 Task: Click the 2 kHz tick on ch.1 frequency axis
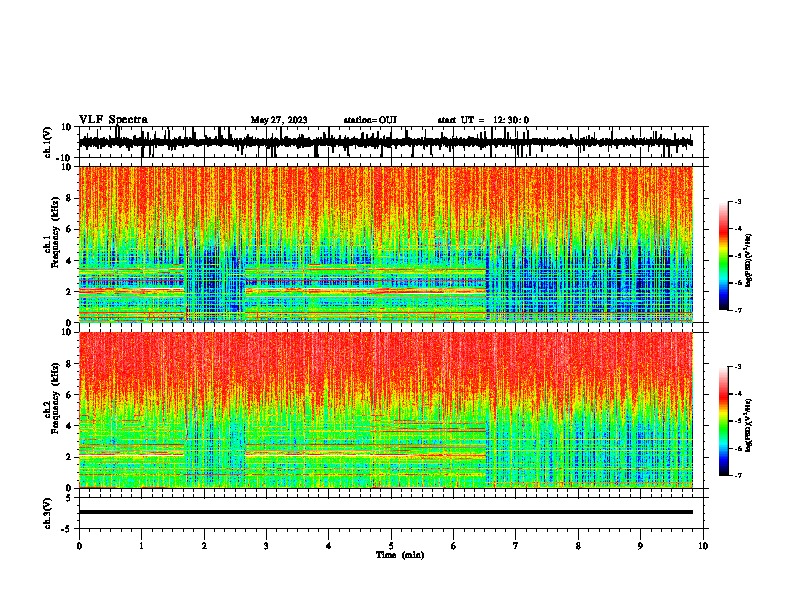(69, 292)
